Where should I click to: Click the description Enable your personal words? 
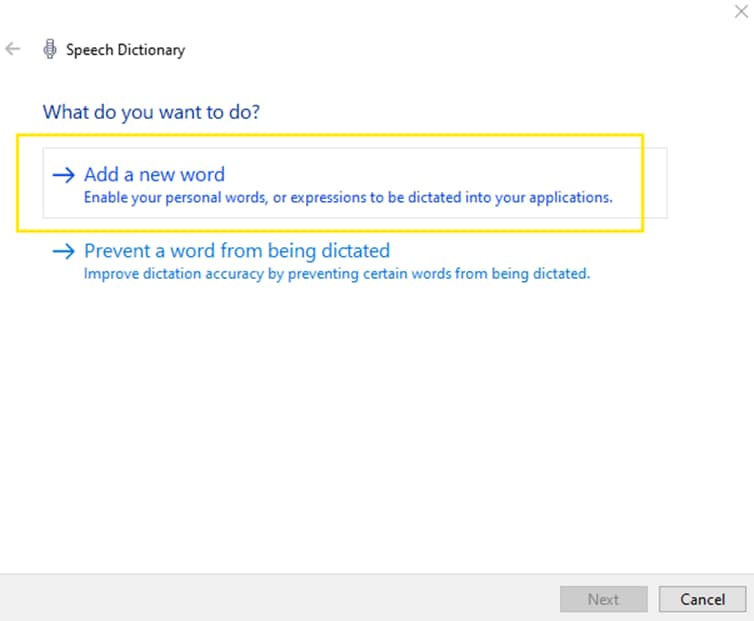click(x=348, y=198)
